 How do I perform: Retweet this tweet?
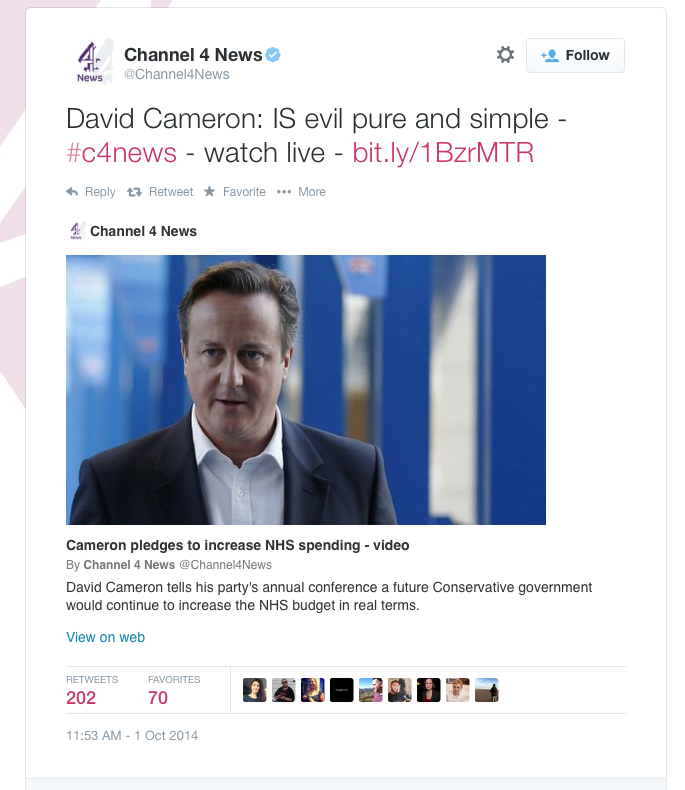(160, 192)
